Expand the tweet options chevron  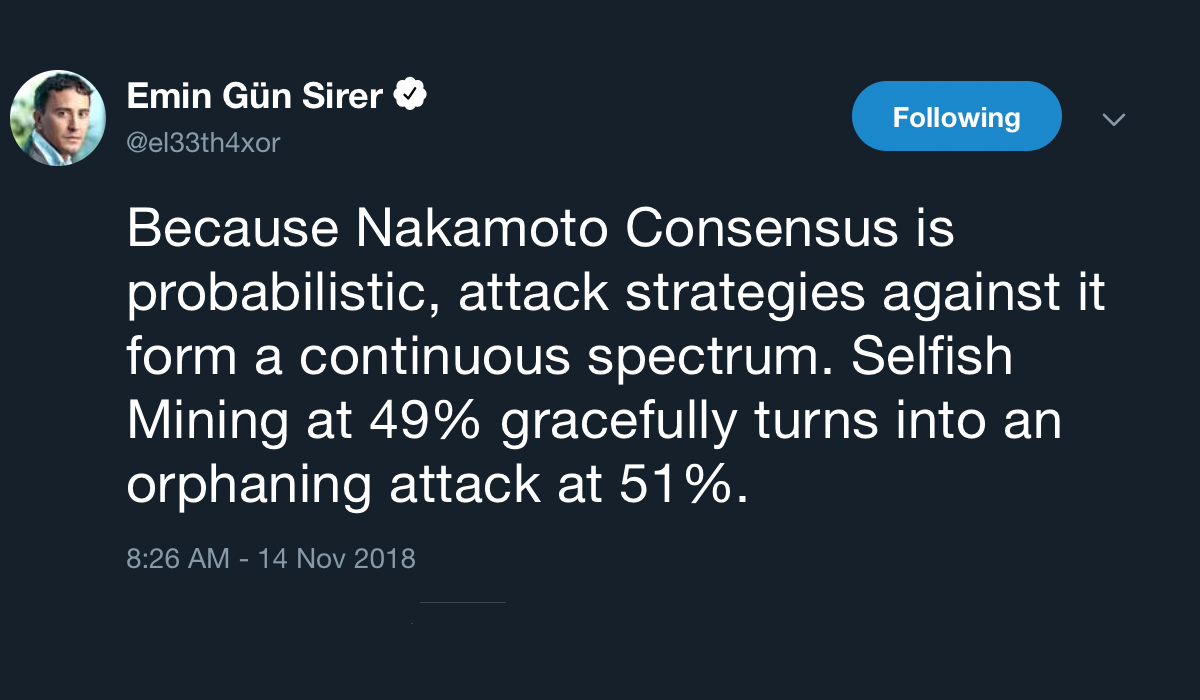[1113, 120]
